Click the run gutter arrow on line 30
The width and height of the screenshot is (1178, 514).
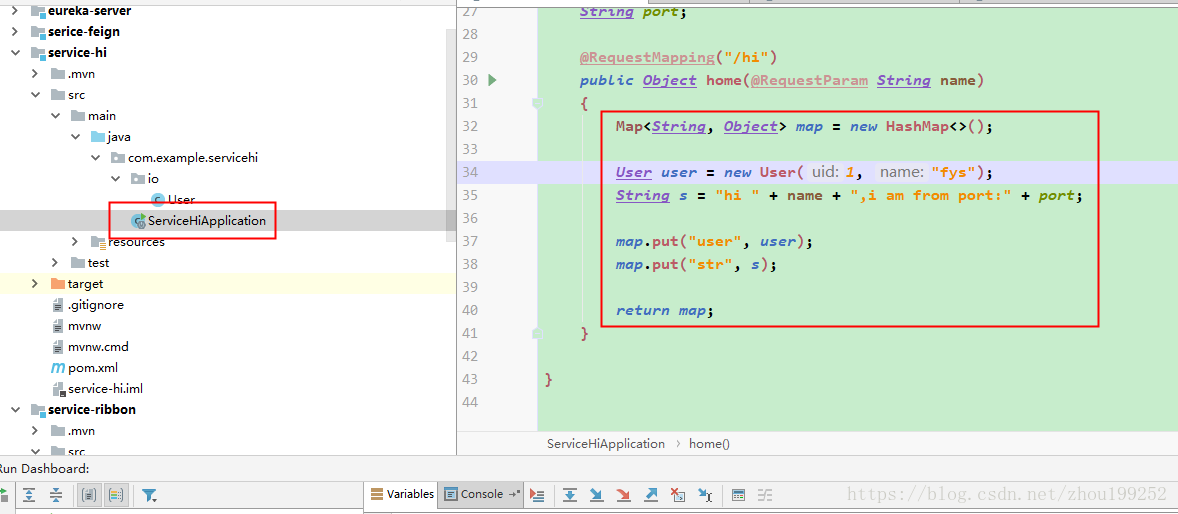click(492, 80)
